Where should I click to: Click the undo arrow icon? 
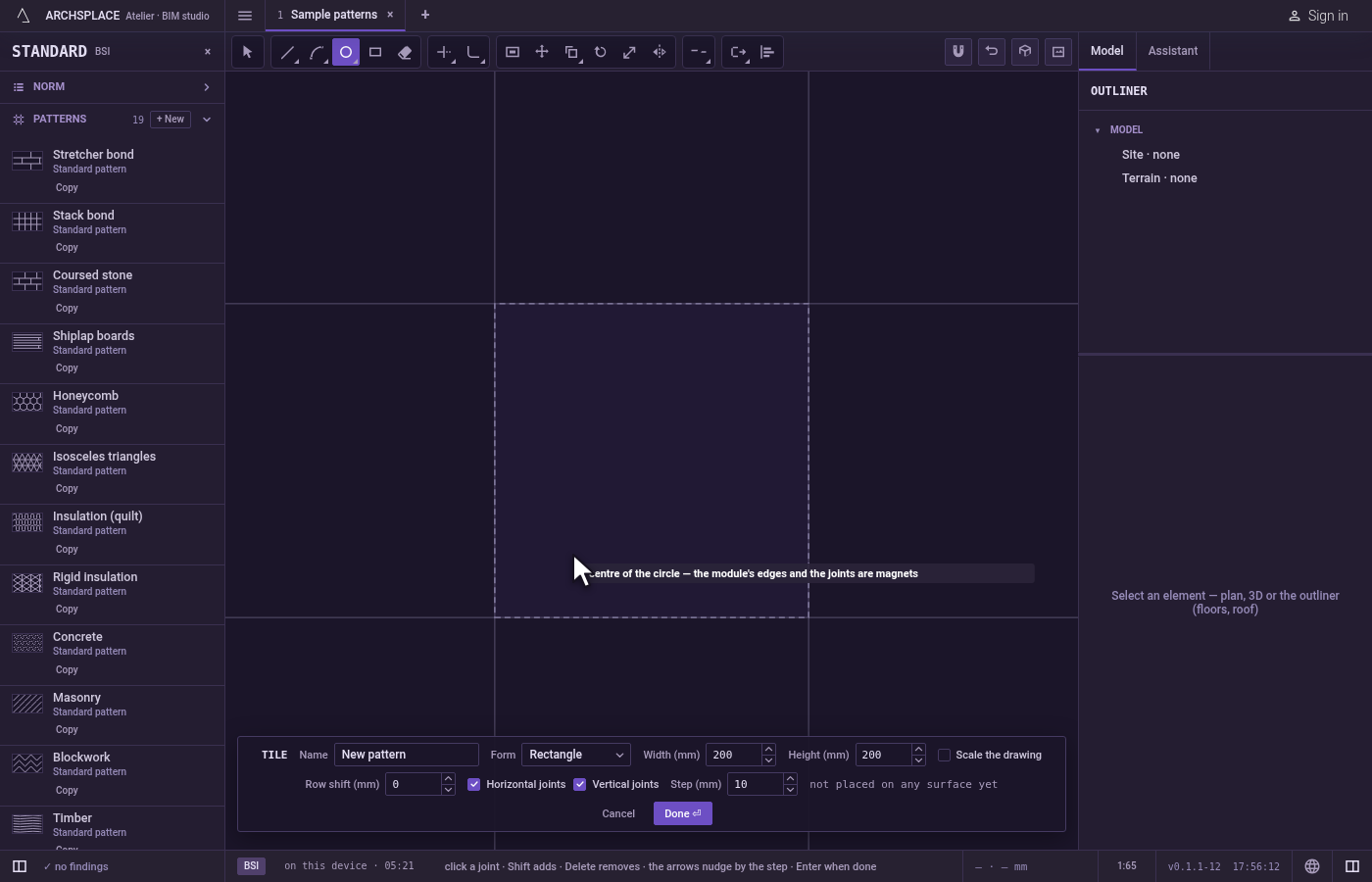(992, 52)
